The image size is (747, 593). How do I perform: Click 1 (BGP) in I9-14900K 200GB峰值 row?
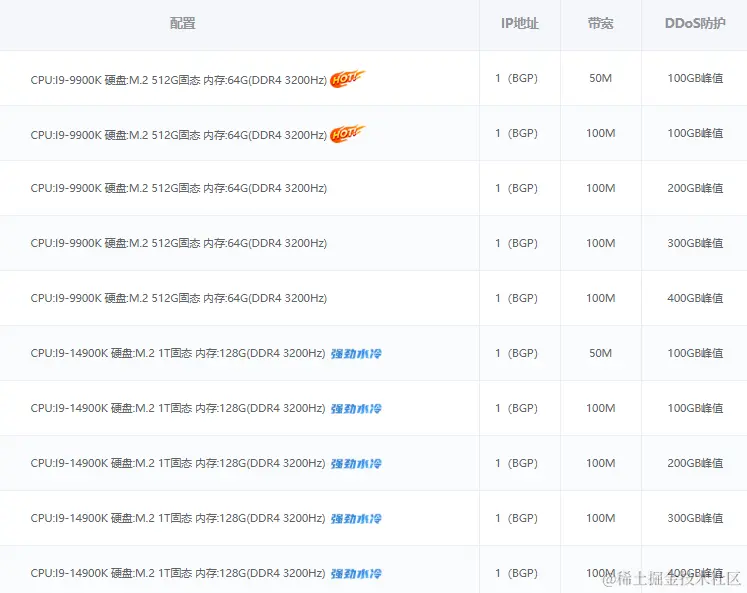pos(516,463)
